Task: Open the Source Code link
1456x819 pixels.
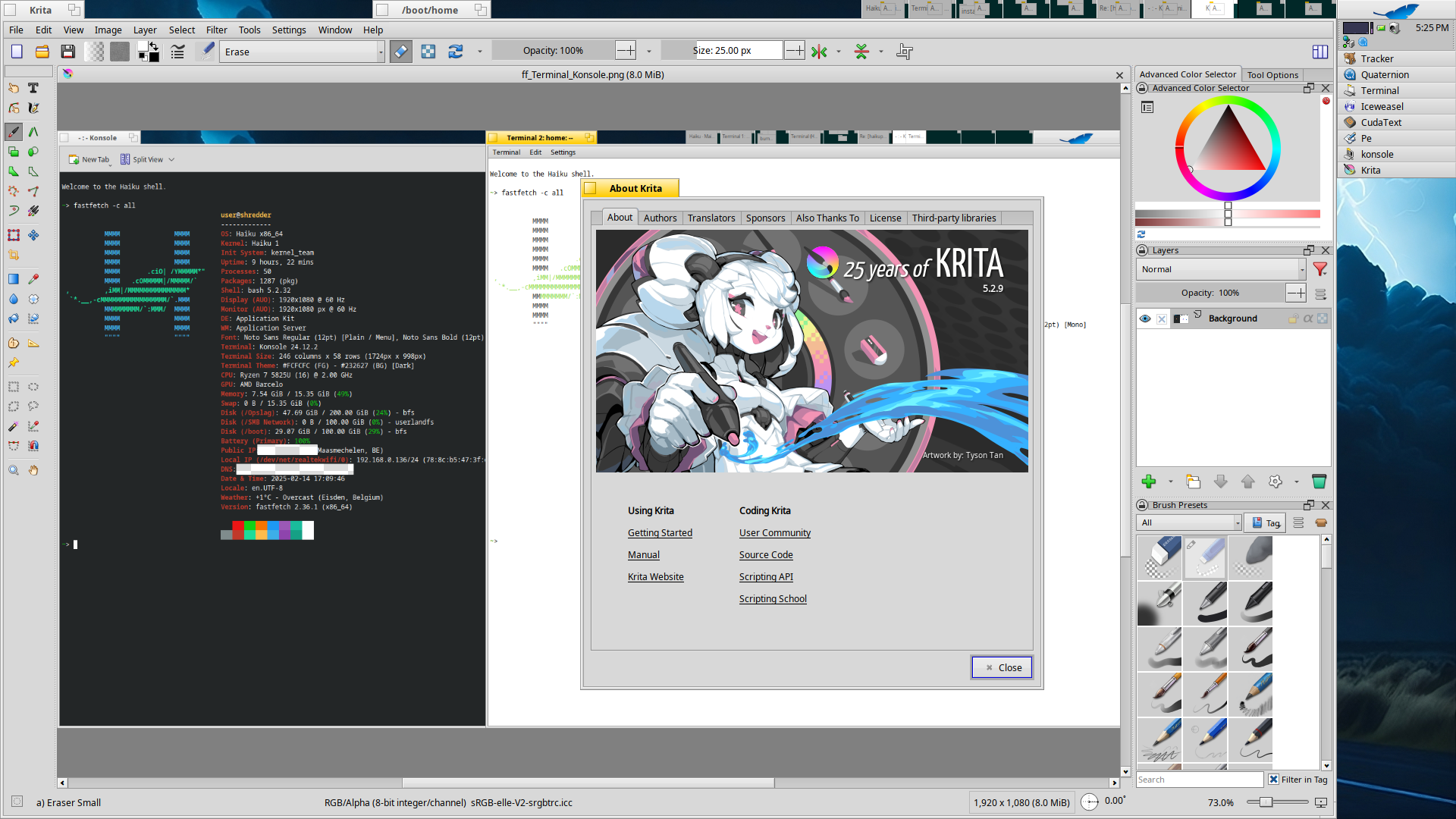Action: (766, 555)
